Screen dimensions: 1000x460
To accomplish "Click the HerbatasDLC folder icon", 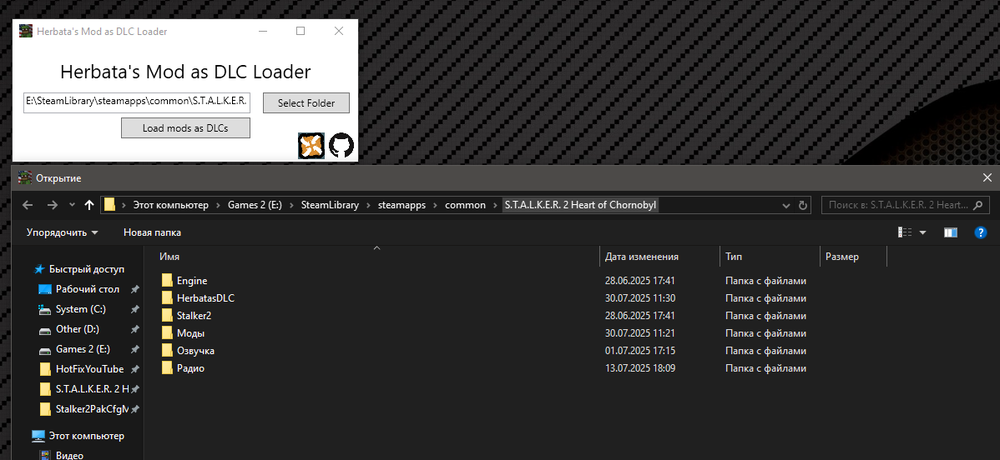I will pos(167,298).
